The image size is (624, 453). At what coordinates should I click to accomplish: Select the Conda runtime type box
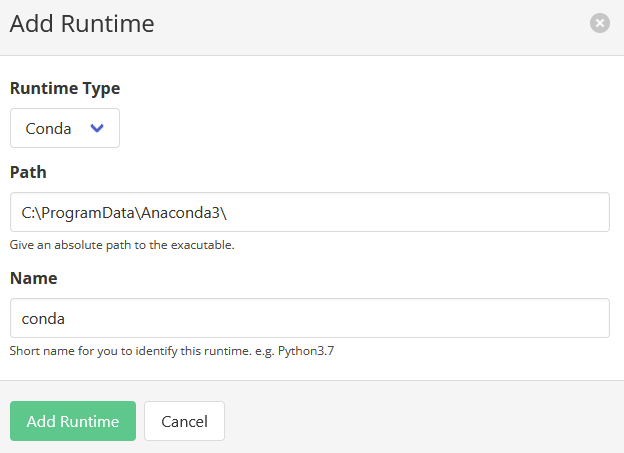tap(65, 128)
